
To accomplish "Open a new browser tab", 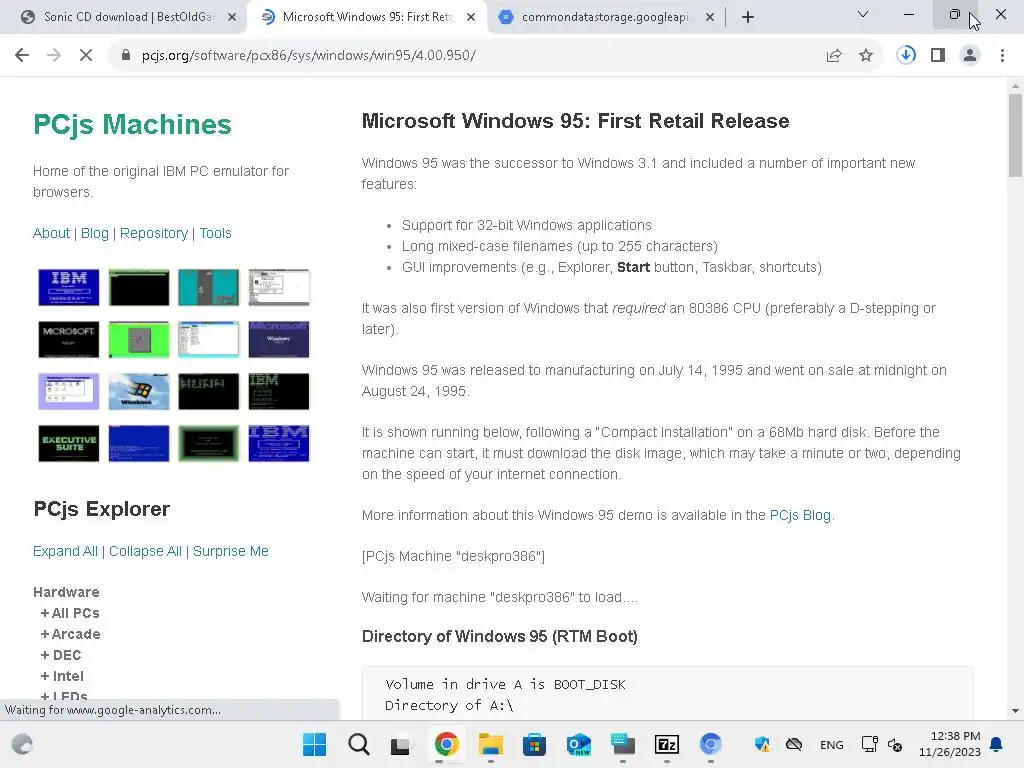I will pyautogui.click(x=748, y=17).
